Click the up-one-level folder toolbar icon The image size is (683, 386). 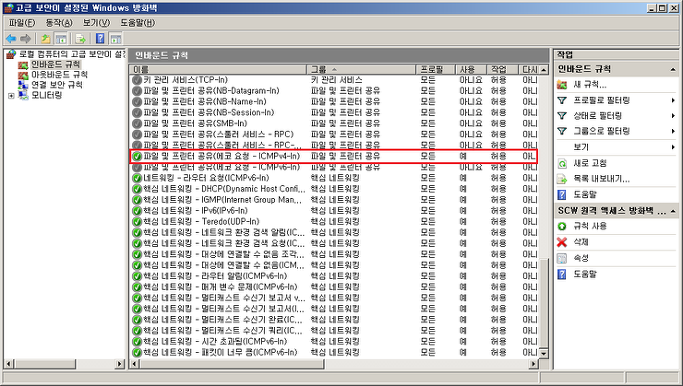point(45,39)
